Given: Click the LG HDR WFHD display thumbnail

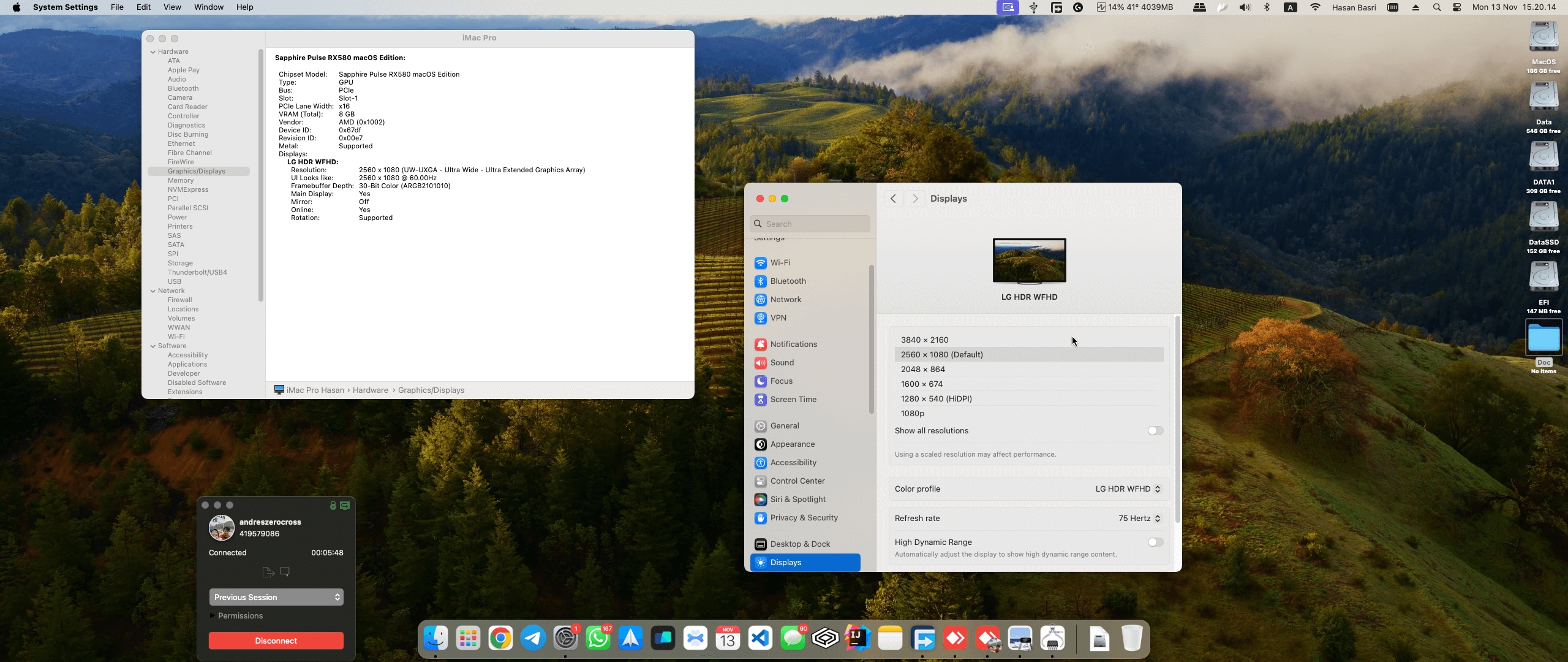Looking at the screenshot, I should tap(1029, 261).
